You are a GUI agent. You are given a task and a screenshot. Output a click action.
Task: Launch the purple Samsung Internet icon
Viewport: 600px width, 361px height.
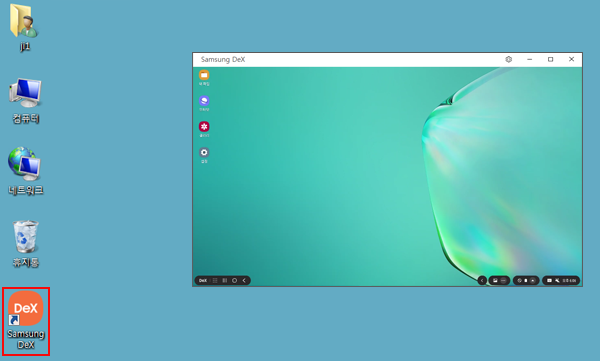(x=204, y=101)
